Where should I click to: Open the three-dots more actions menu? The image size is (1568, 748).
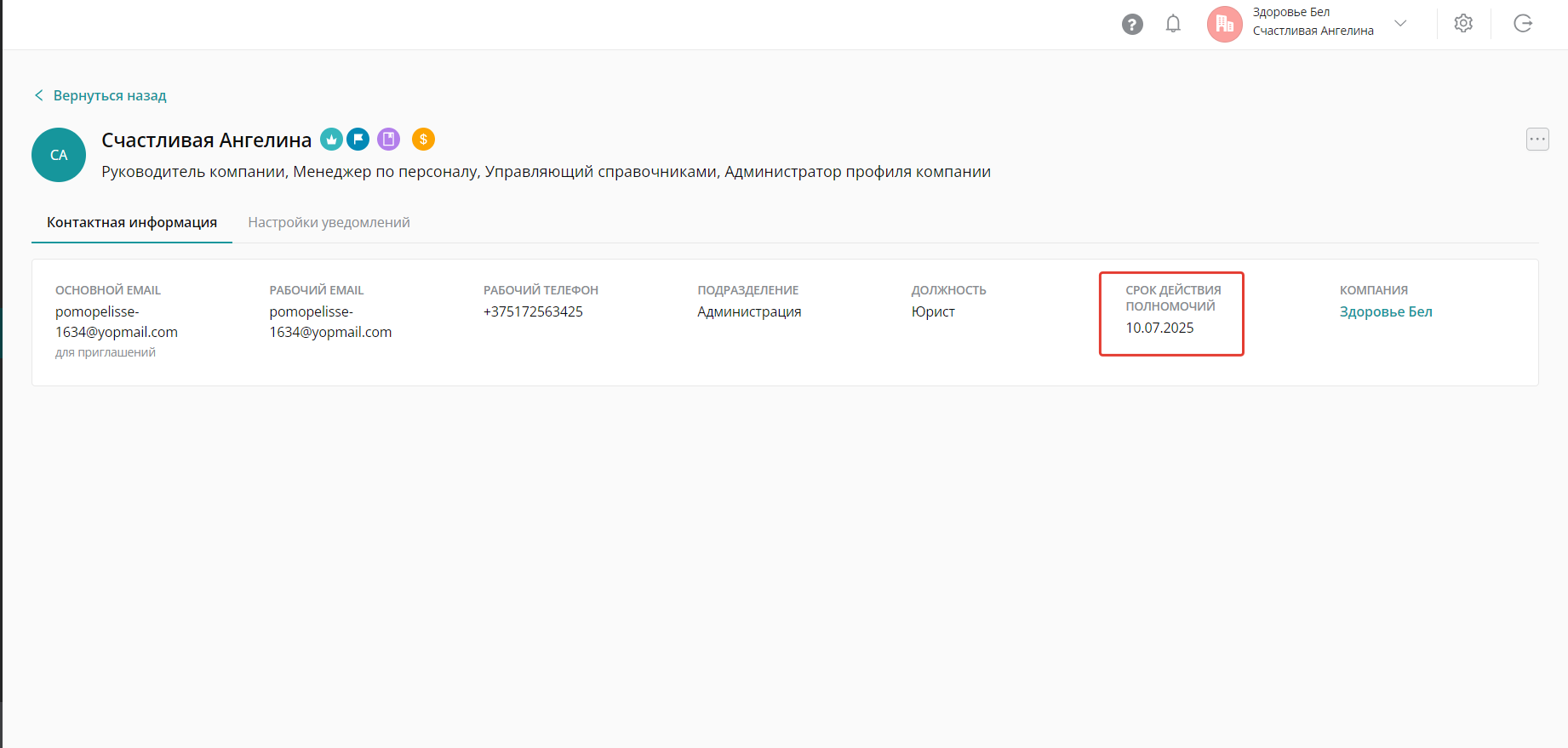coord(1537,139)
